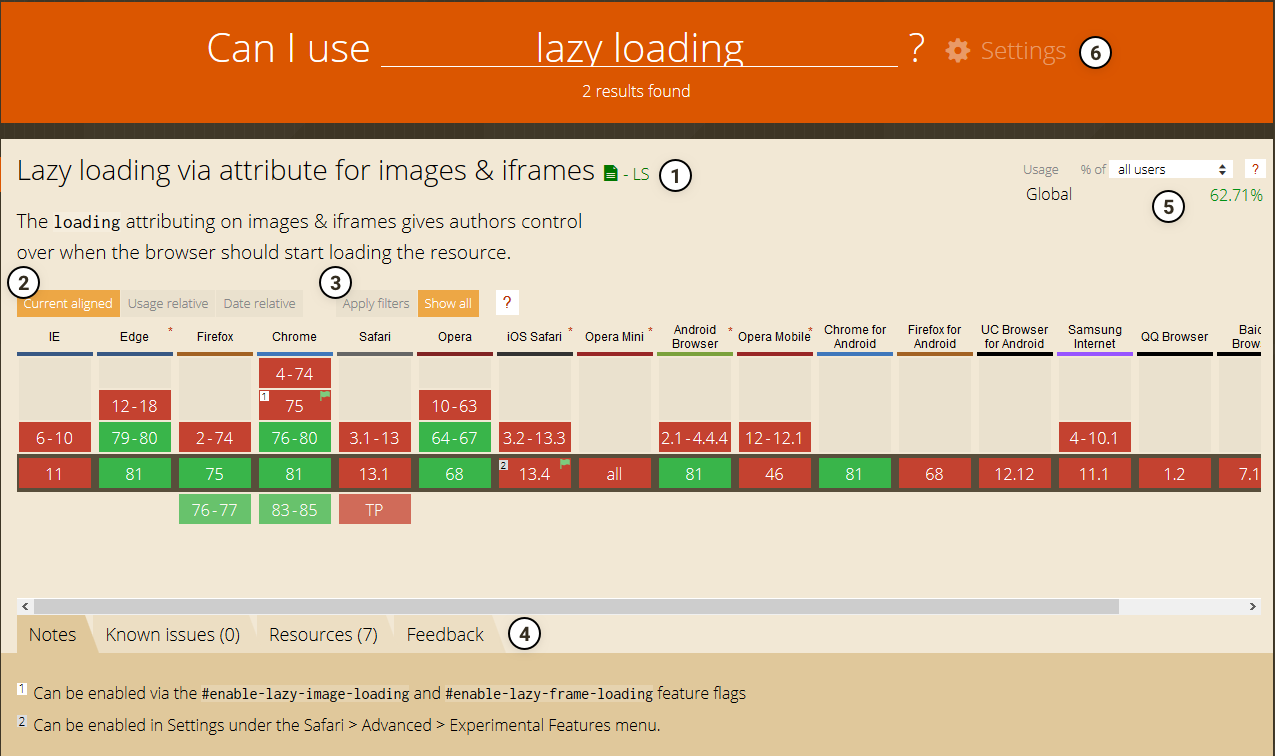Screen dimensions: 1275x756
Task: Click the Samsung Internet column header
Action: coord(1095,337)
